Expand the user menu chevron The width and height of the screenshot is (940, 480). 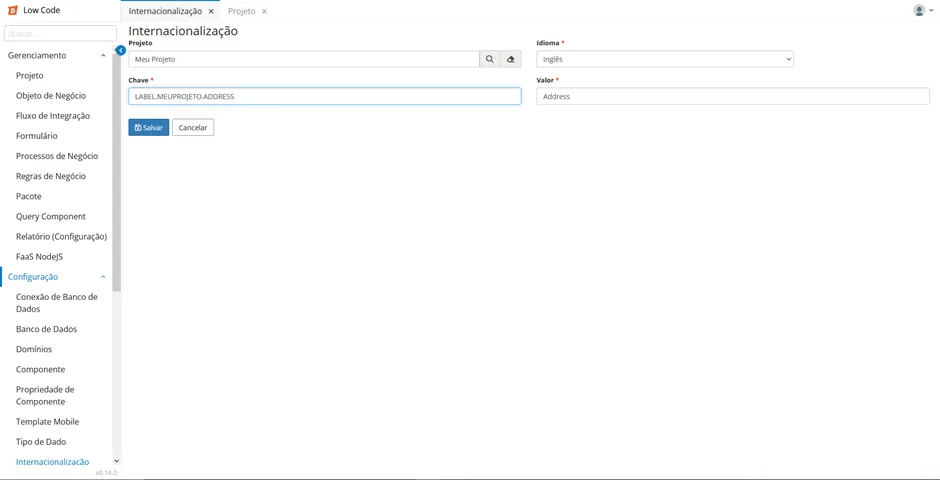point(930,11)
